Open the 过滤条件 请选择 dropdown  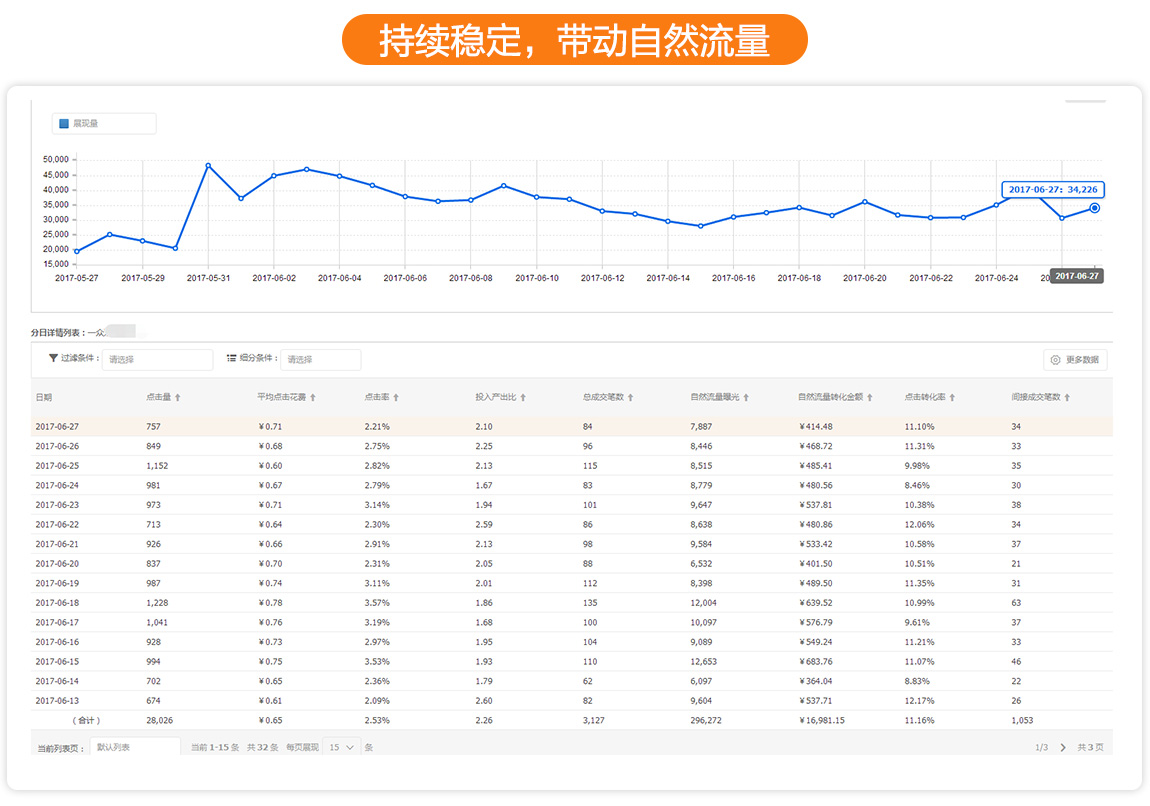[158, 359]
